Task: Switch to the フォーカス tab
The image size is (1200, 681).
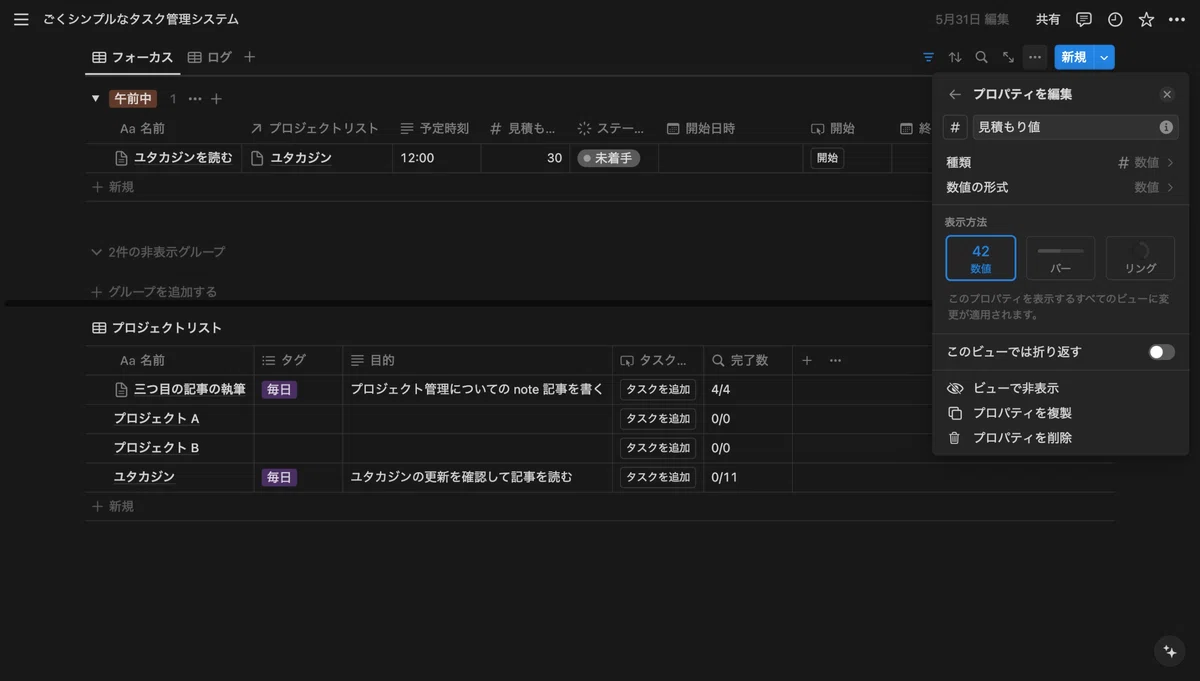Action: coord(133,57)
